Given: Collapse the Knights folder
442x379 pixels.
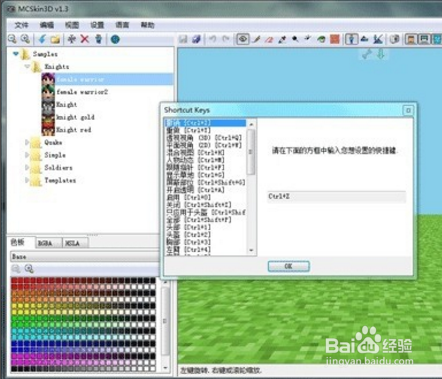Looking at the screenshot, I should [27, 66].
